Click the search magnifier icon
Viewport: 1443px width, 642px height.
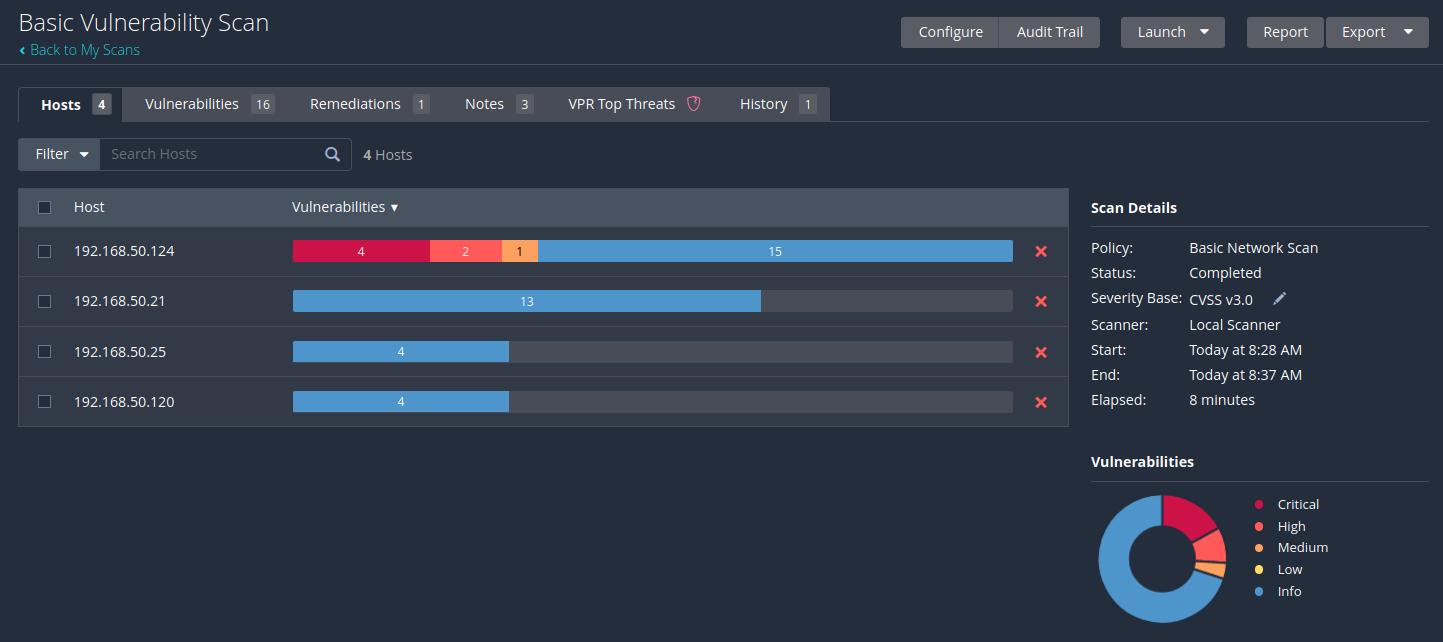coord(332,154)
